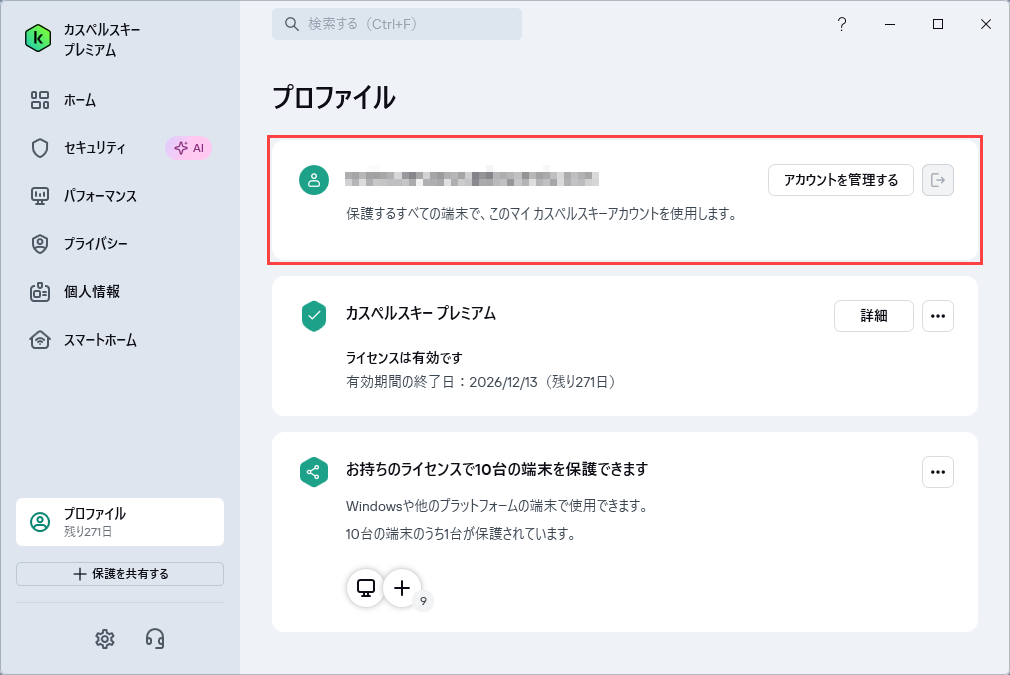Viewport: 1010px width, 675px height.
Task: Click the heading お持ちのライセンスで10台の端末を保護できます
Action: coord(497,470)
